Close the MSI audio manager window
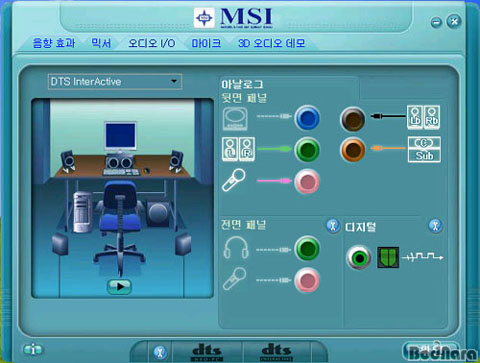480x363 pixels. click(x=454, y=22)
